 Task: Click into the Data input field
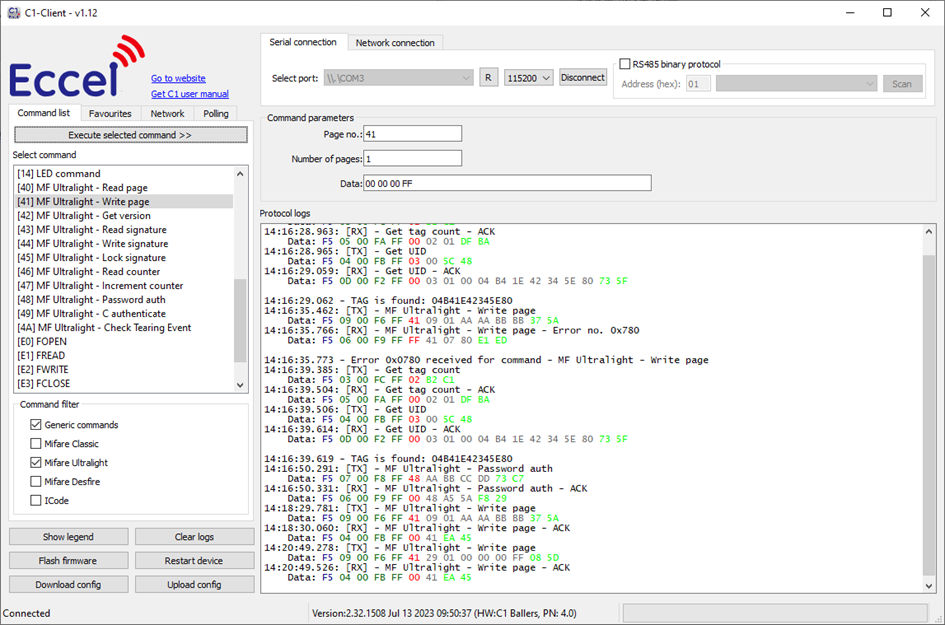[506, 183]
